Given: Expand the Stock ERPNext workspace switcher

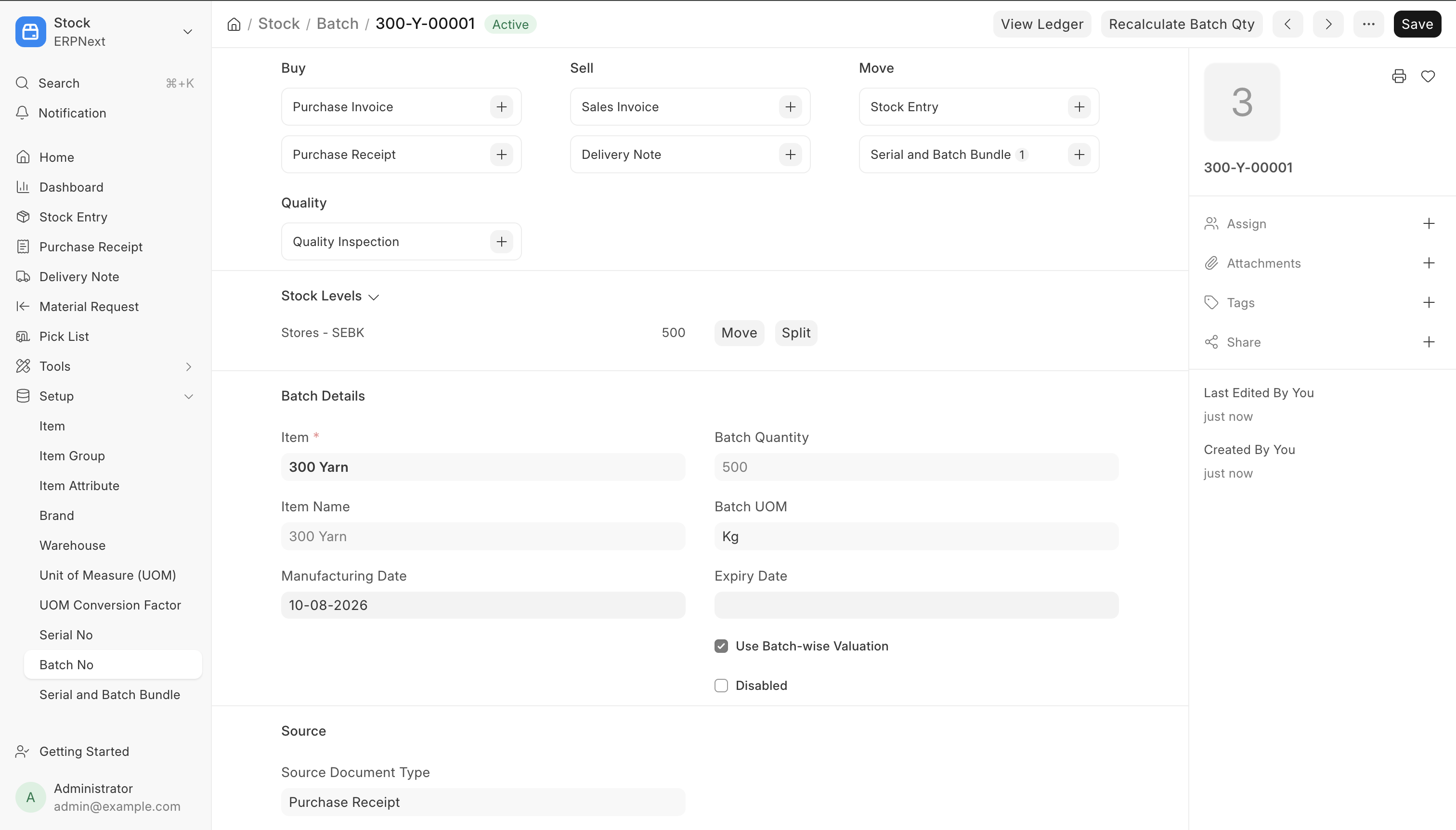Looking at the screenshot, I should pos(188,31).
